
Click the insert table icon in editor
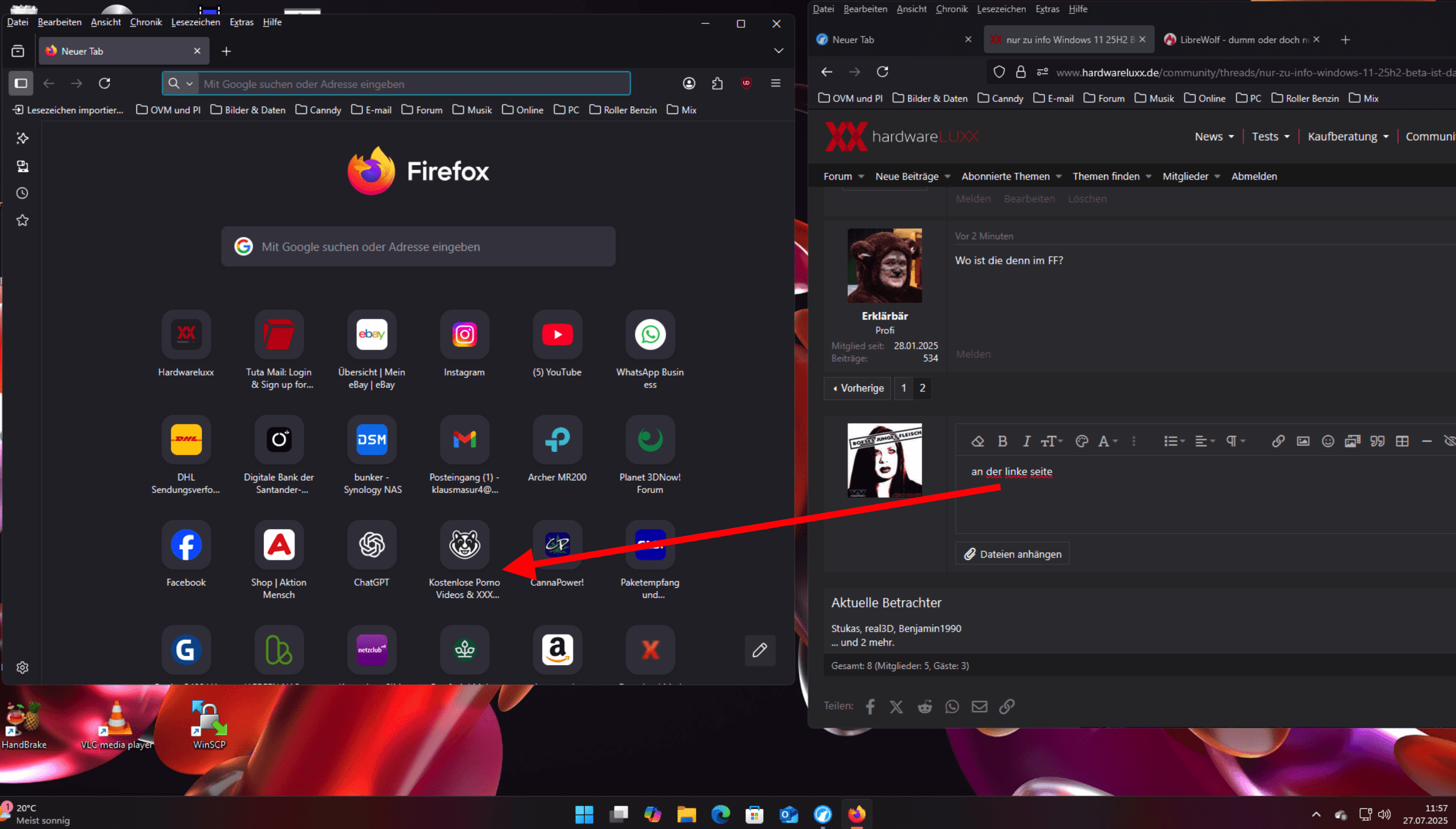point(1402,441)
